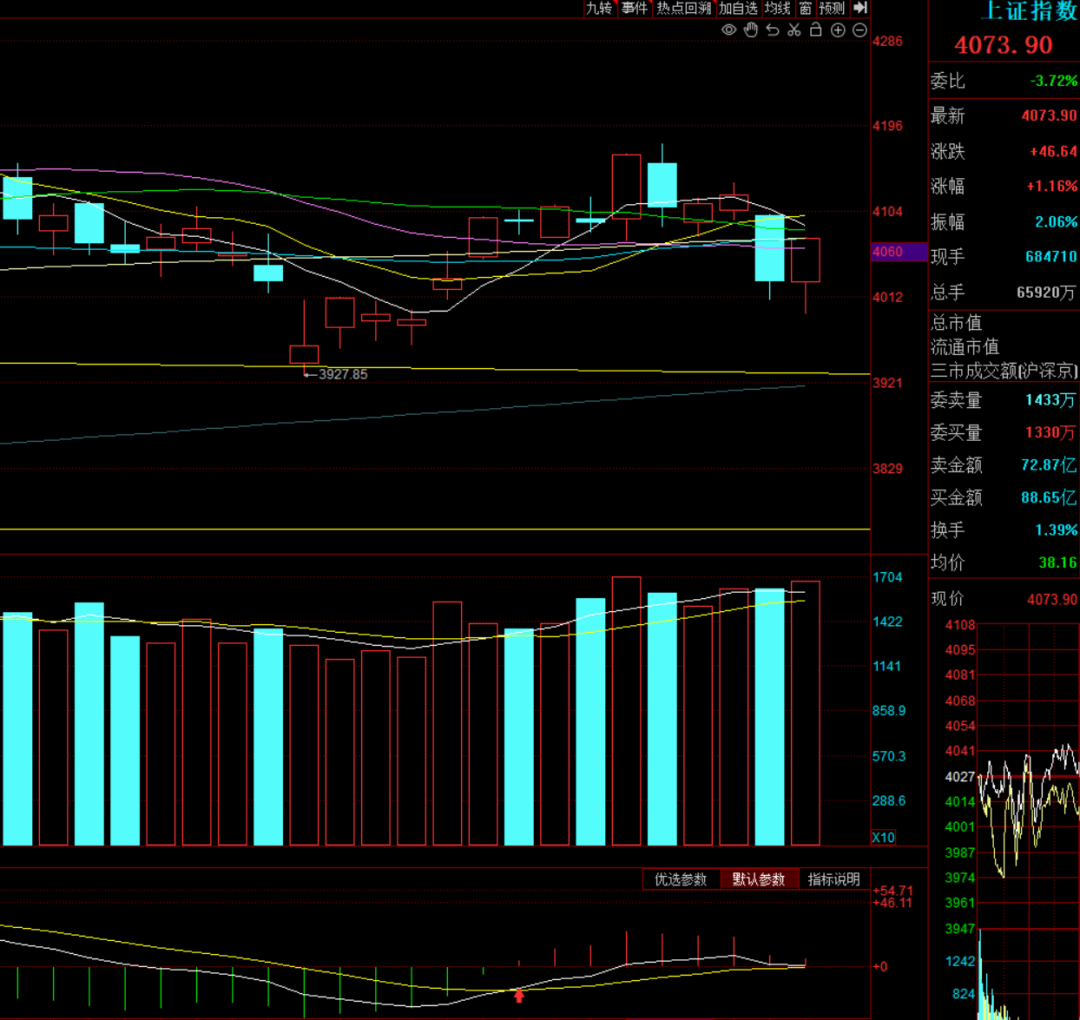Image resolution: width=1080 pixels, height=1020 pixels.
Task: Toggle the unlock padlock icon
Action: click(x=816, y=30)
